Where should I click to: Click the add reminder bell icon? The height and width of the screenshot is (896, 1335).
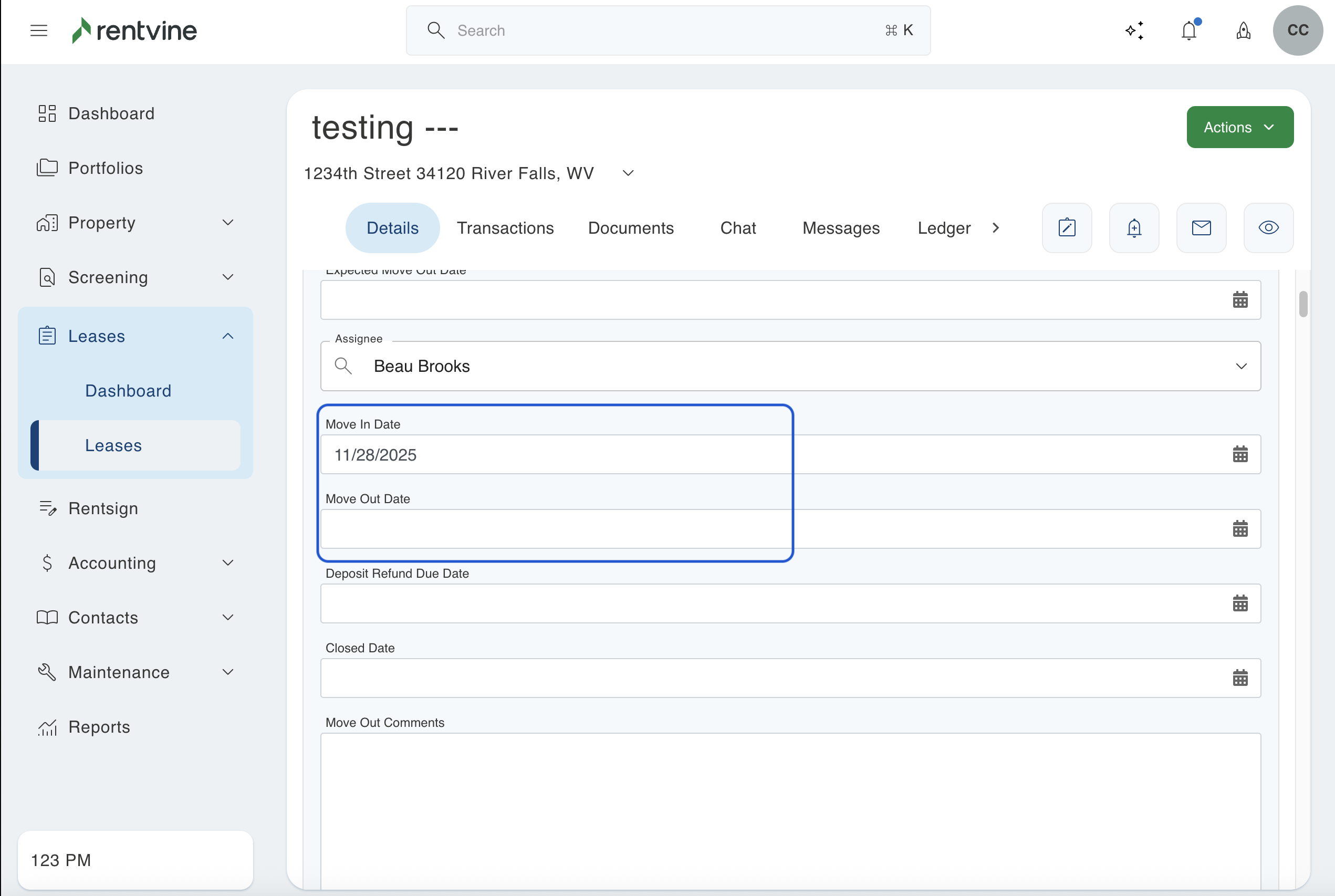pos(1134,228)
